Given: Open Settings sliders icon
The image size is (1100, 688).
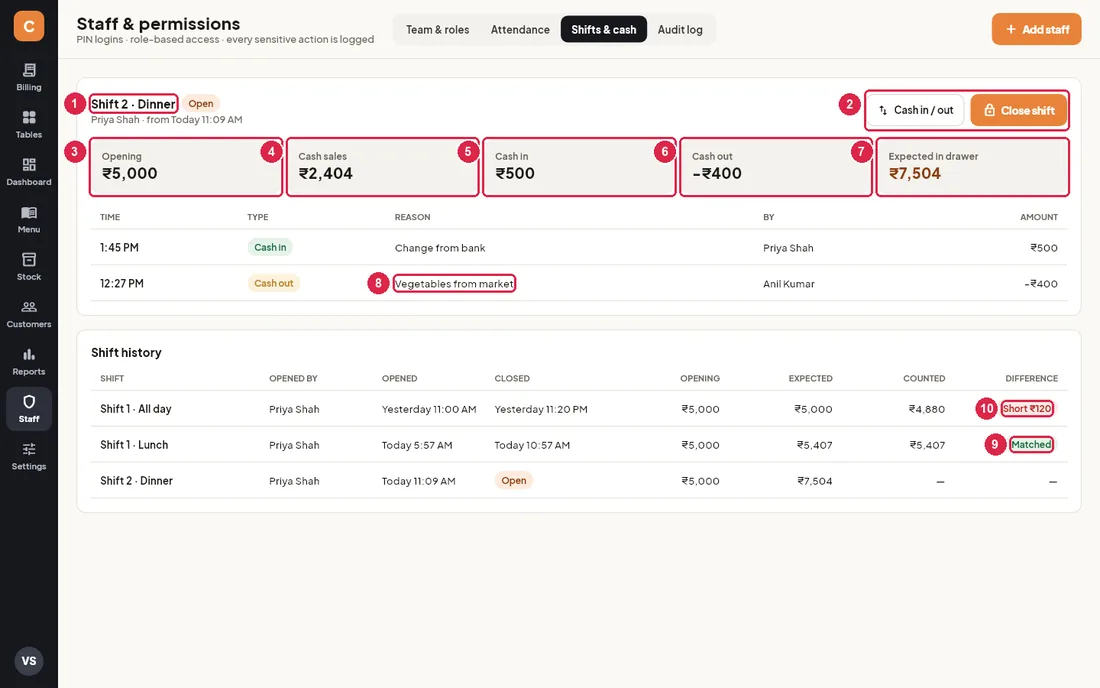Looking at the screenshot, I should [x=29, y=449].
